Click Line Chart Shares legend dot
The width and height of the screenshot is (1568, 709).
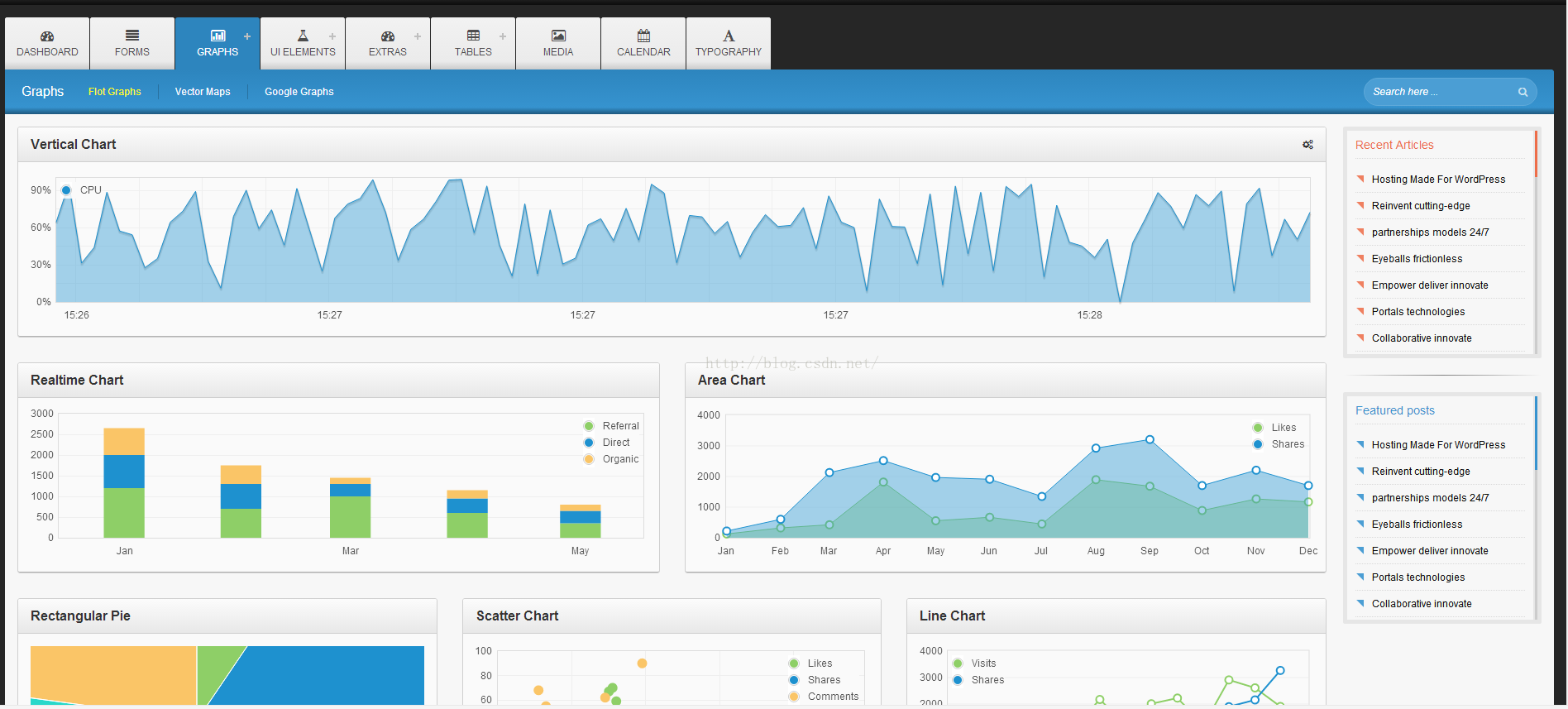point(958,680)
